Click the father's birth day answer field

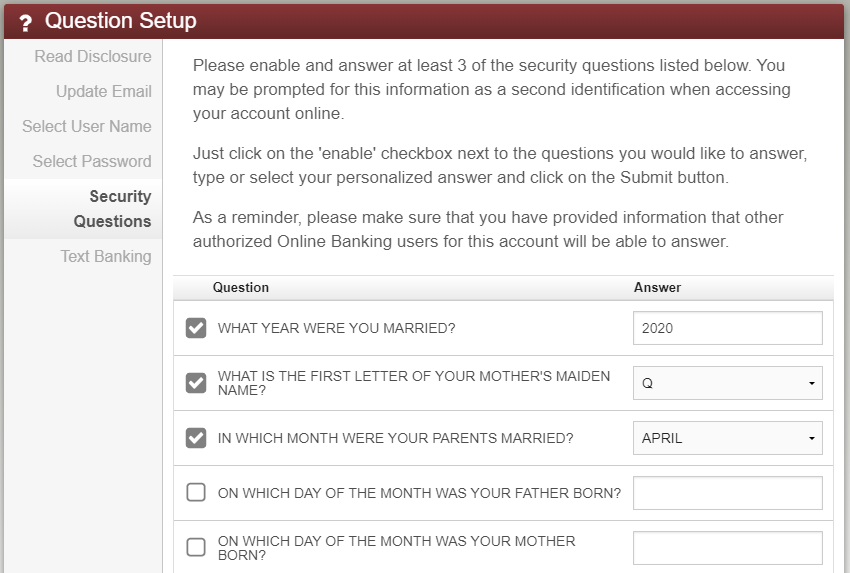click(x=727, y=493)
